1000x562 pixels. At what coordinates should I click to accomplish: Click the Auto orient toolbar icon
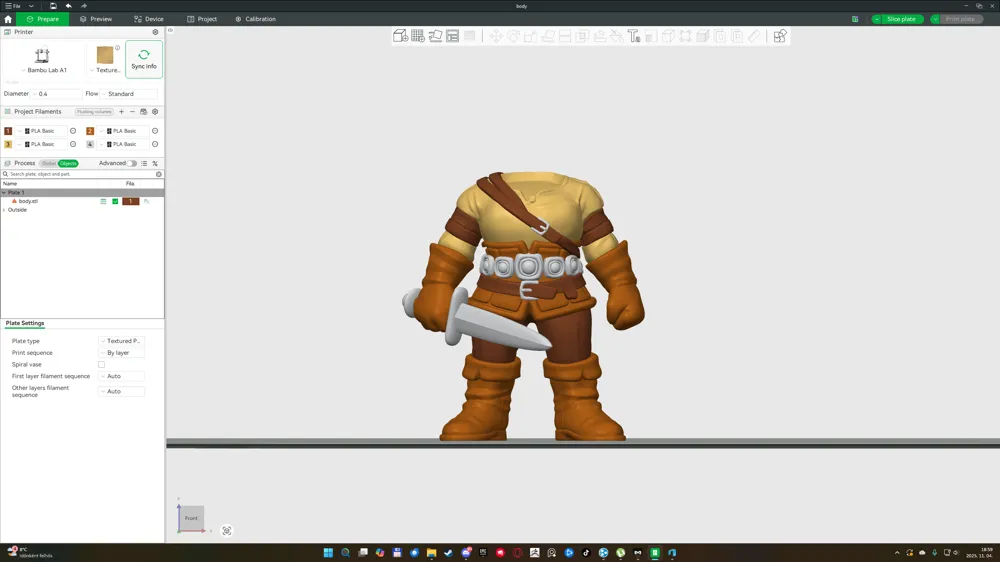(435, 36)
